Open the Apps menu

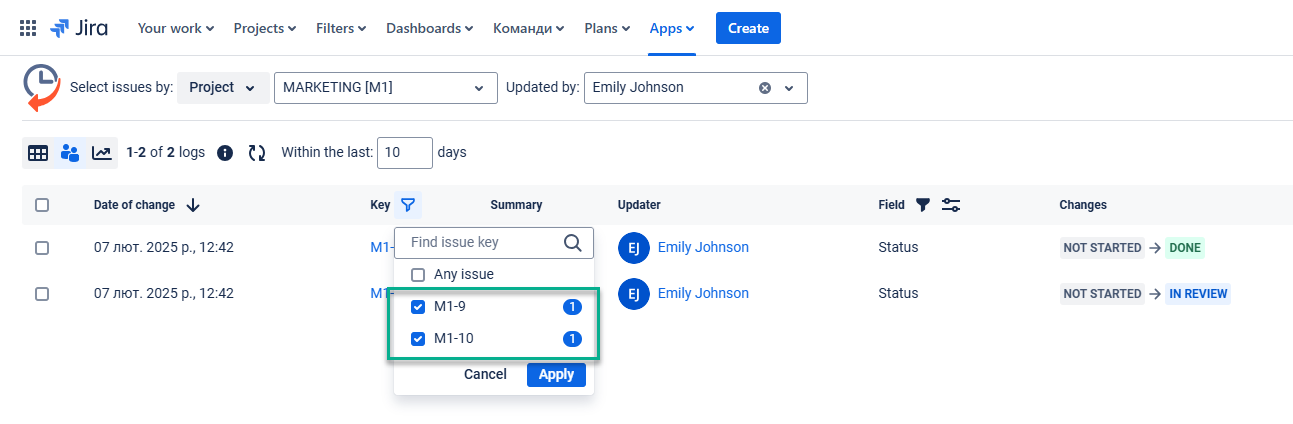671,28
